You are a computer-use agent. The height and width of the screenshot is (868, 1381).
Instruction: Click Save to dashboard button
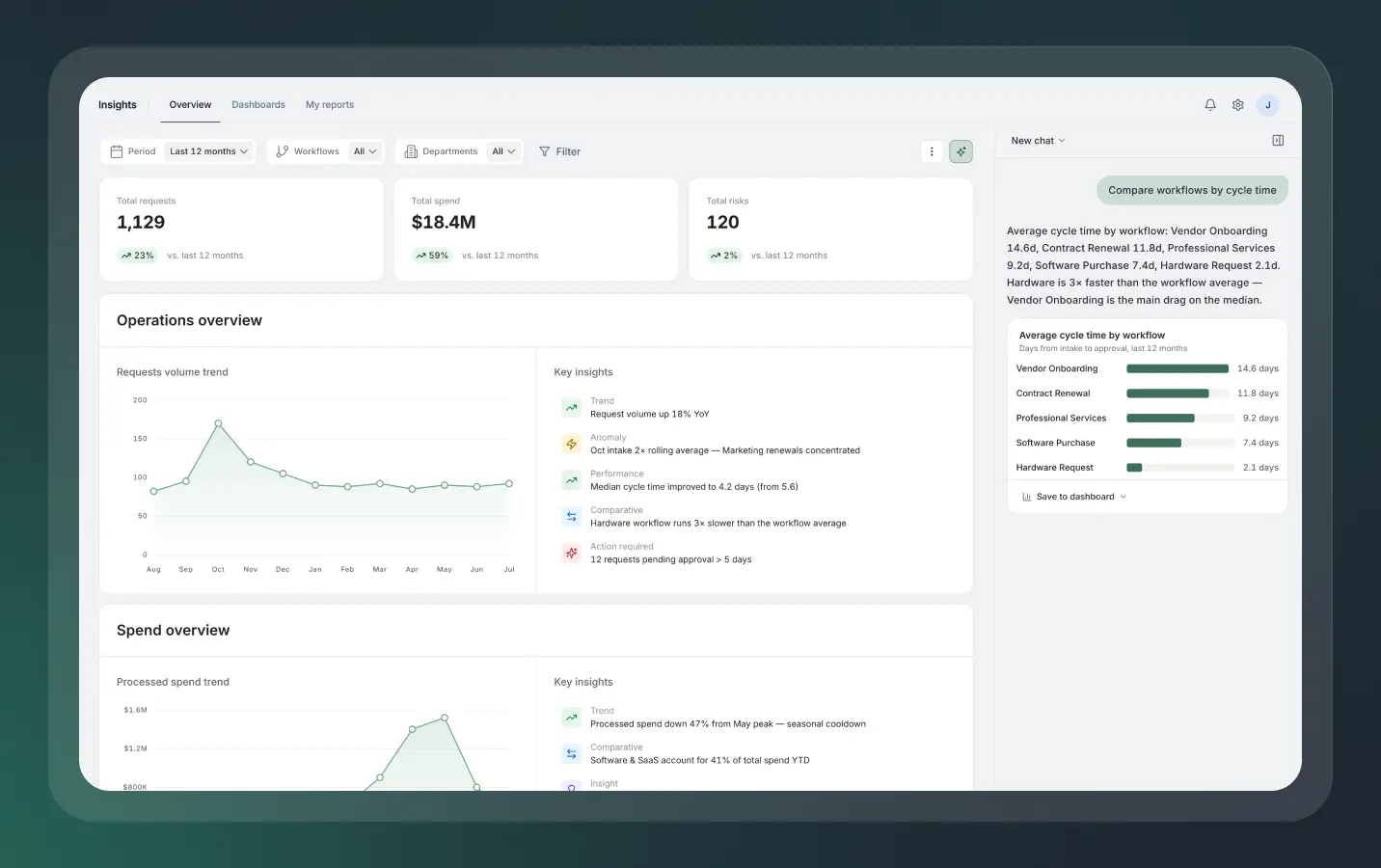(x=1074, y=497)
